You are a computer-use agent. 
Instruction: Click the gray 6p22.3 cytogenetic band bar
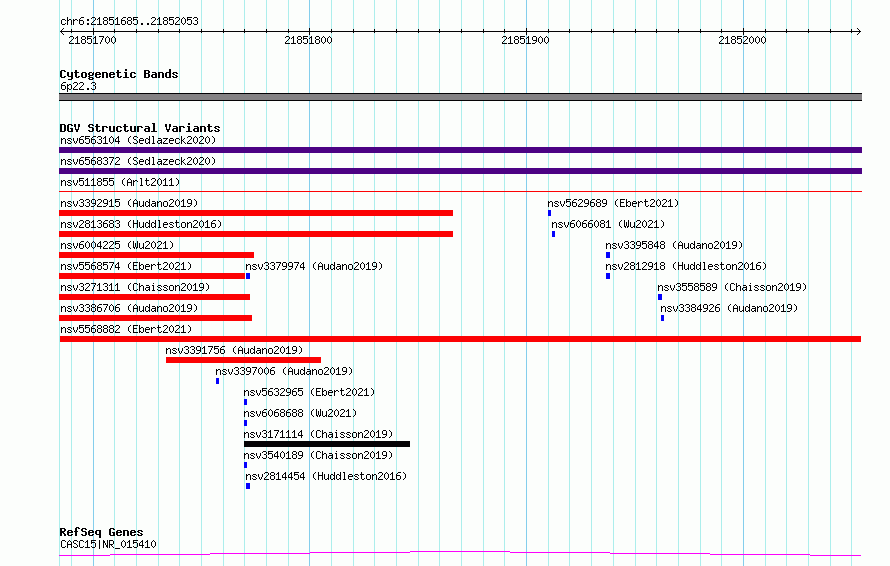tap(460, 97)
